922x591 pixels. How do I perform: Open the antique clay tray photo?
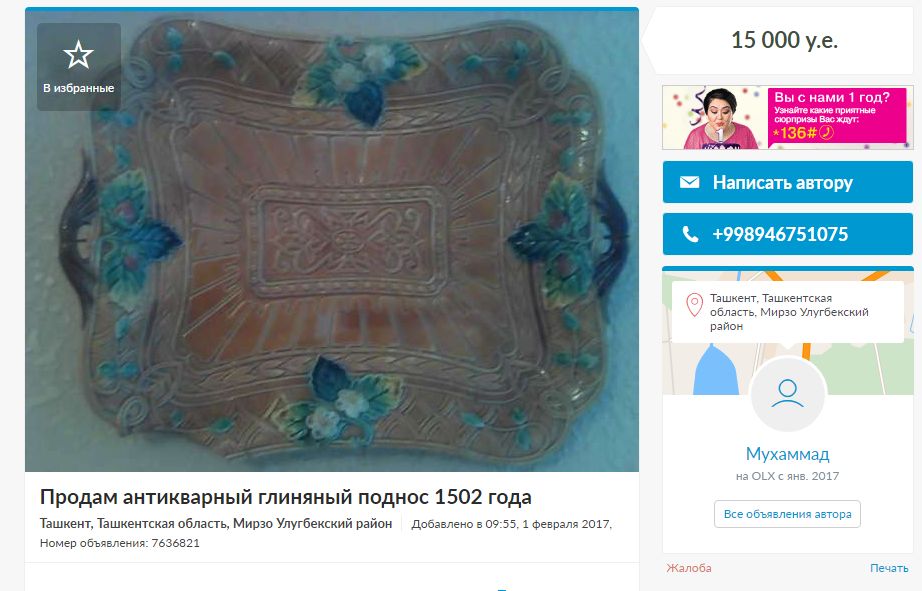click(x=332, y=240)
